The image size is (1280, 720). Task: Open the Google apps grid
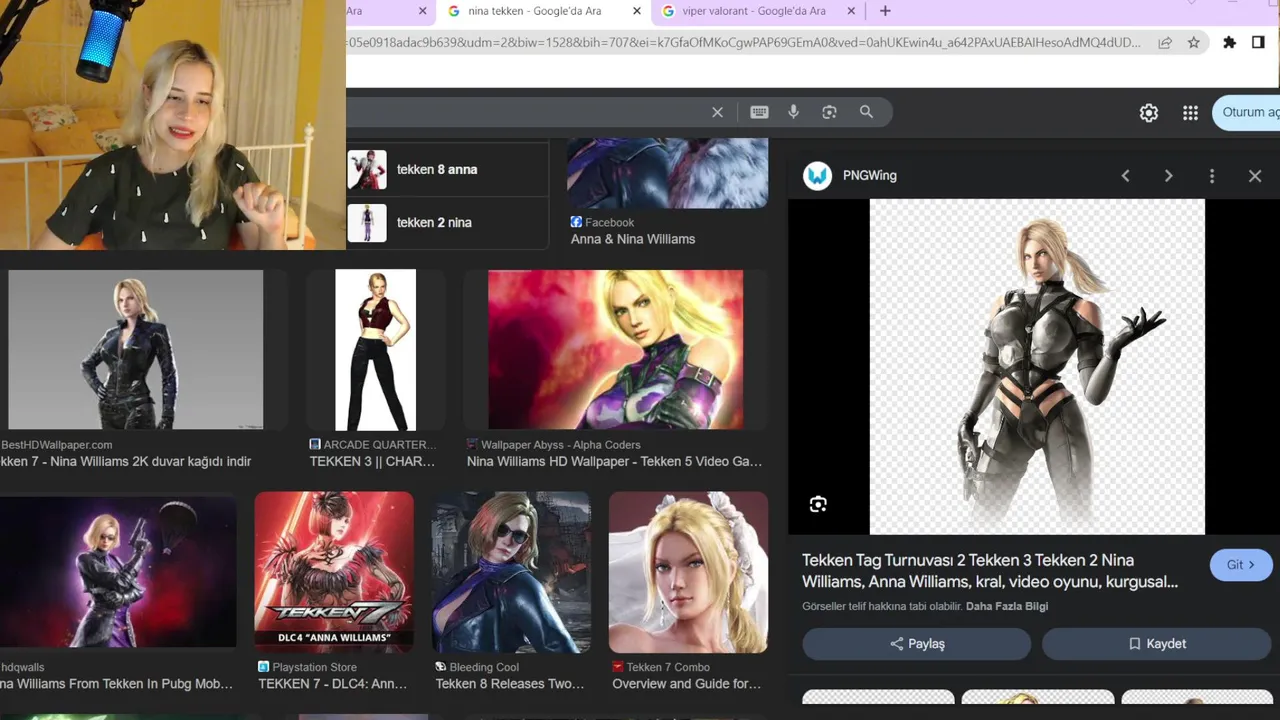(1190, 113)
